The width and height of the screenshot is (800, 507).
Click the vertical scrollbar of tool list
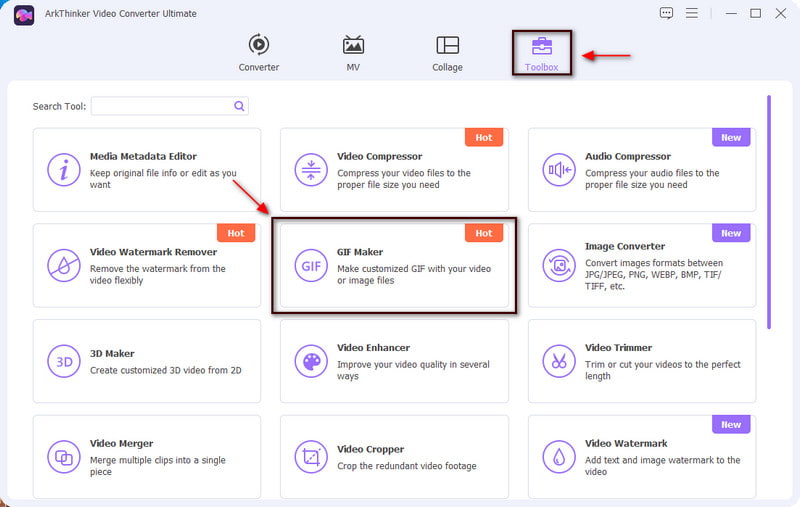(x=769, y=212)
